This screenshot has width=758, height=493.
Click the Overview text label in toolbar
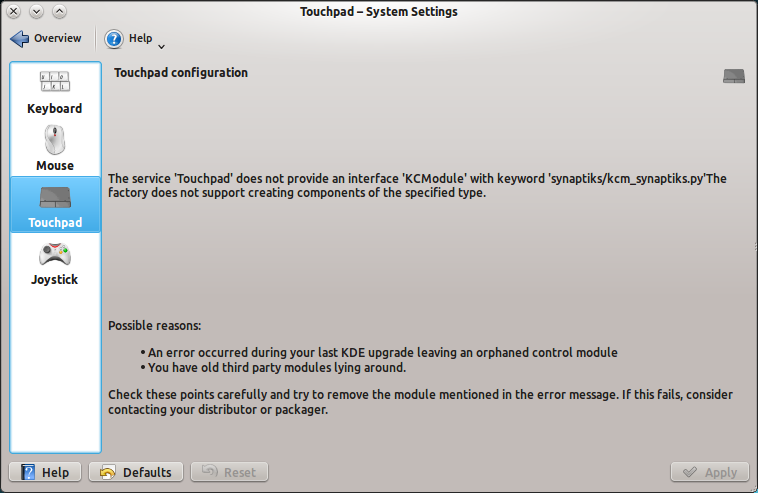pos(58,39)
